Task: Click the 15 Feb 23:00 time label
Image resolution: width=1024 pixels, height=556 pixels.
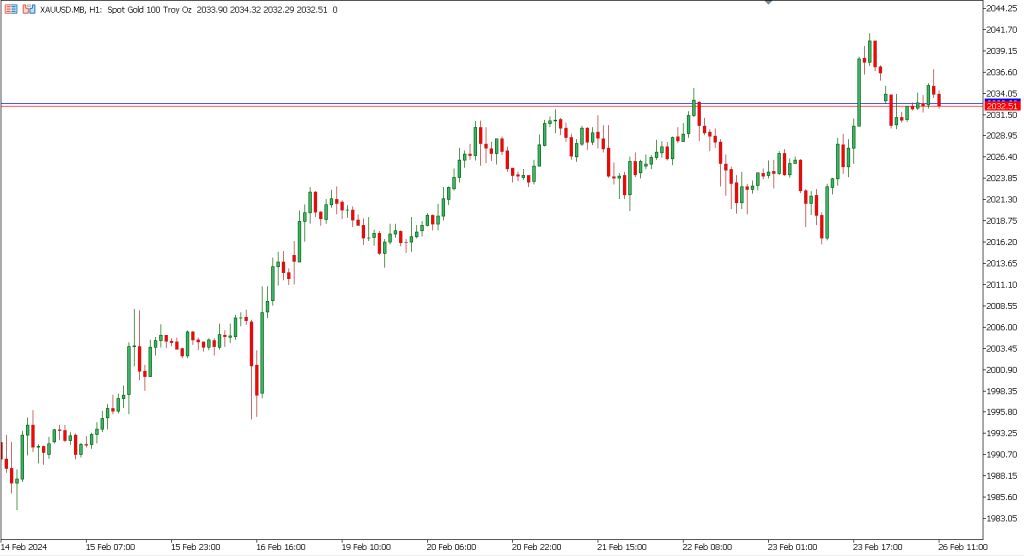Action: (195, 547)
